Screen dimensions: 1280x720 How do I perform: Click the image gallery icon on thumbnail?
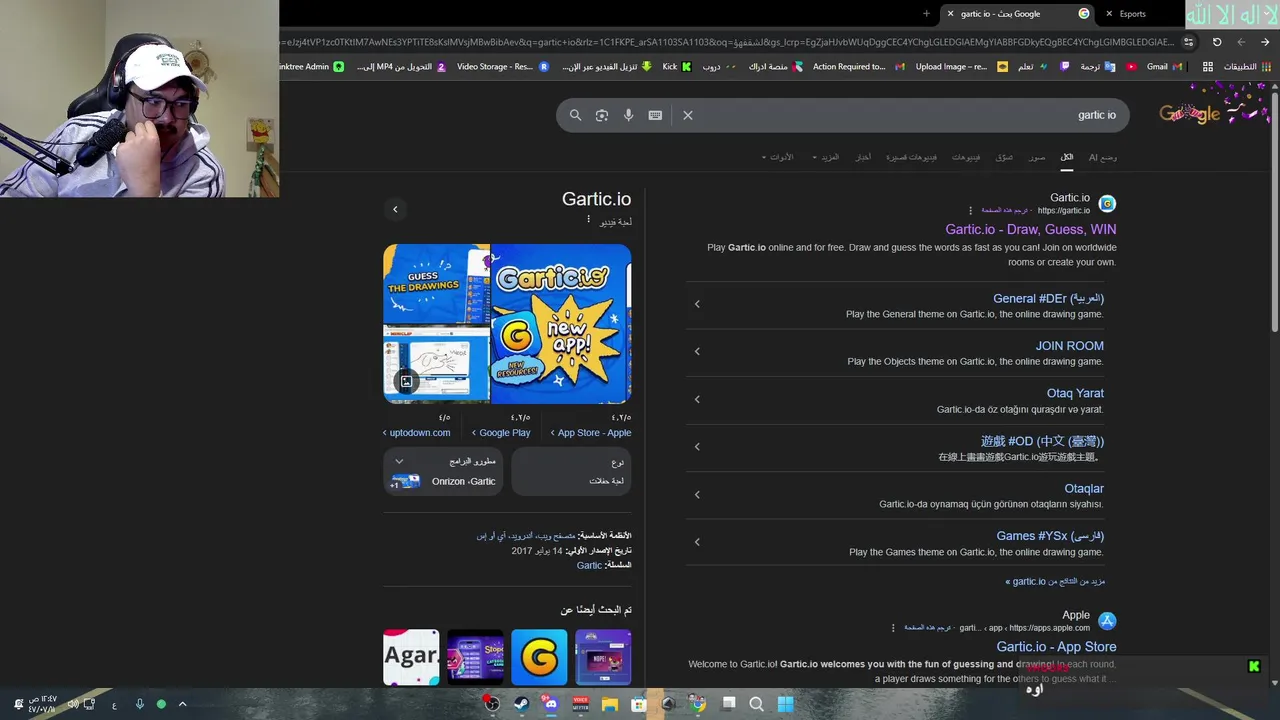tap(406, 381)
